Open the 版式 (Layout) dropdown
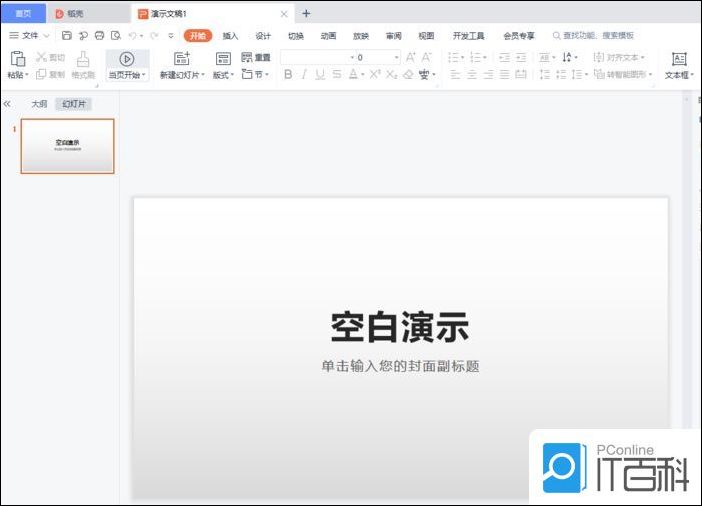Screen dimensions: 702x506 coord(223,75)
